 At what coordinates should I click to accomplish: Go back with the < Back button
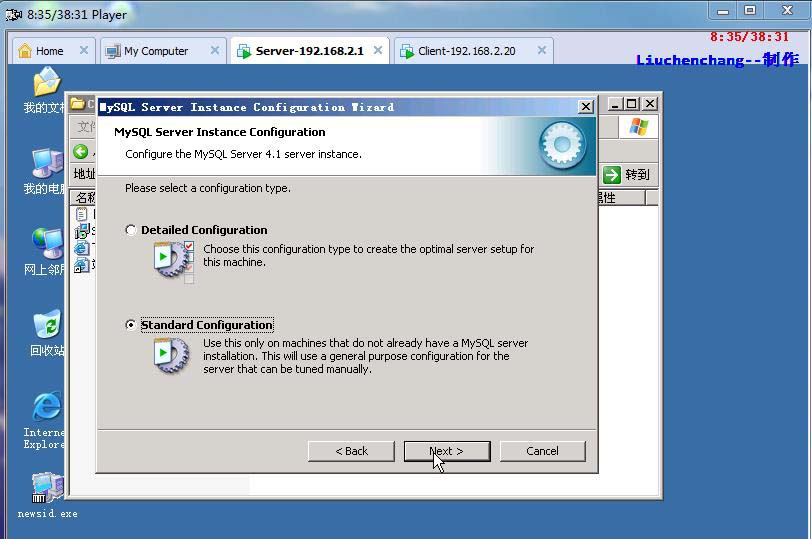pos(351,451)
